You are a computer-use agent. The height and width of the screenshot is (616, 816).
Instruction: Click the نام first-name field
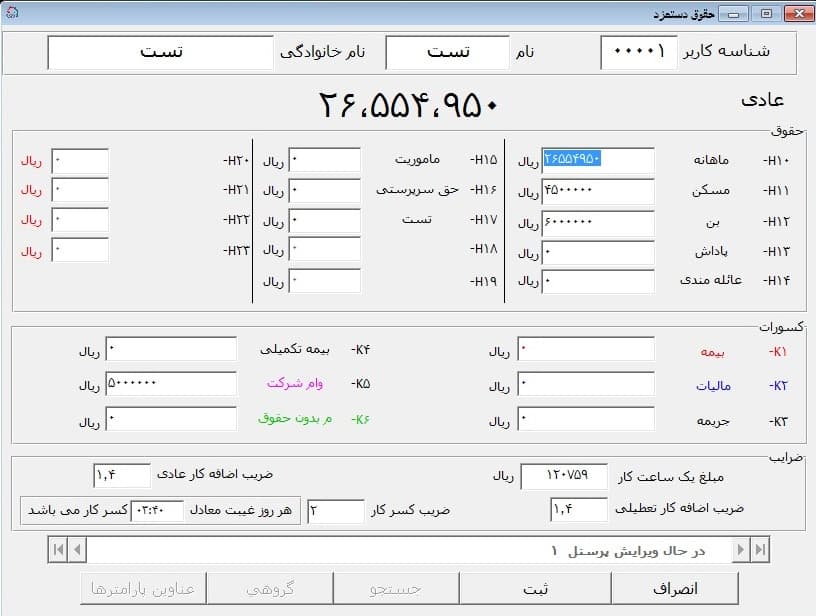coord(448,52)
